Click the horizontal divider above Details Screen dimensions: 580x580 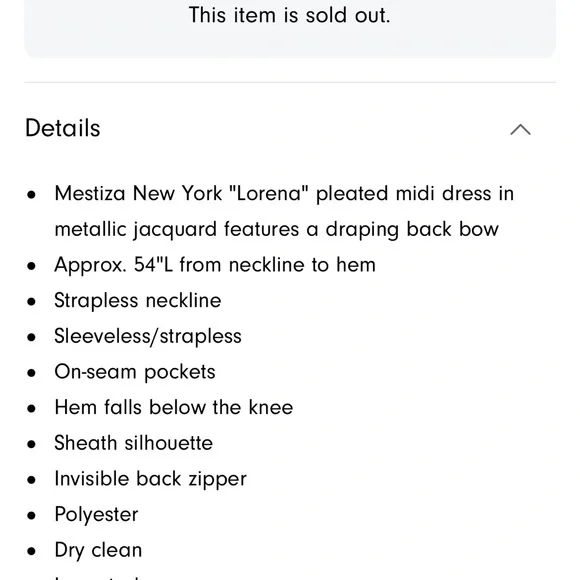(290, 82)
